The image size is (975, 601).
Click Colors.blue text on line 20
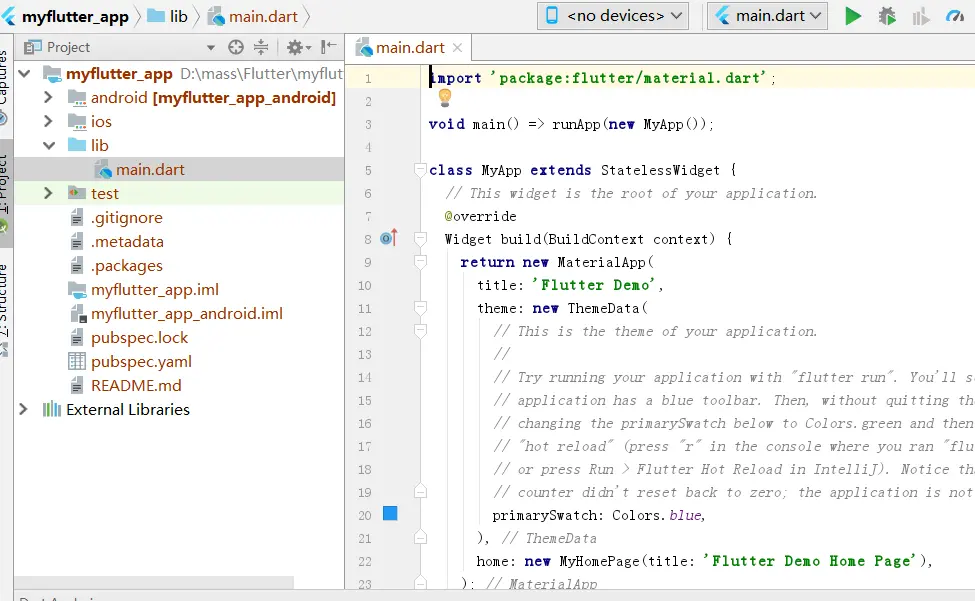pos(657,515)
